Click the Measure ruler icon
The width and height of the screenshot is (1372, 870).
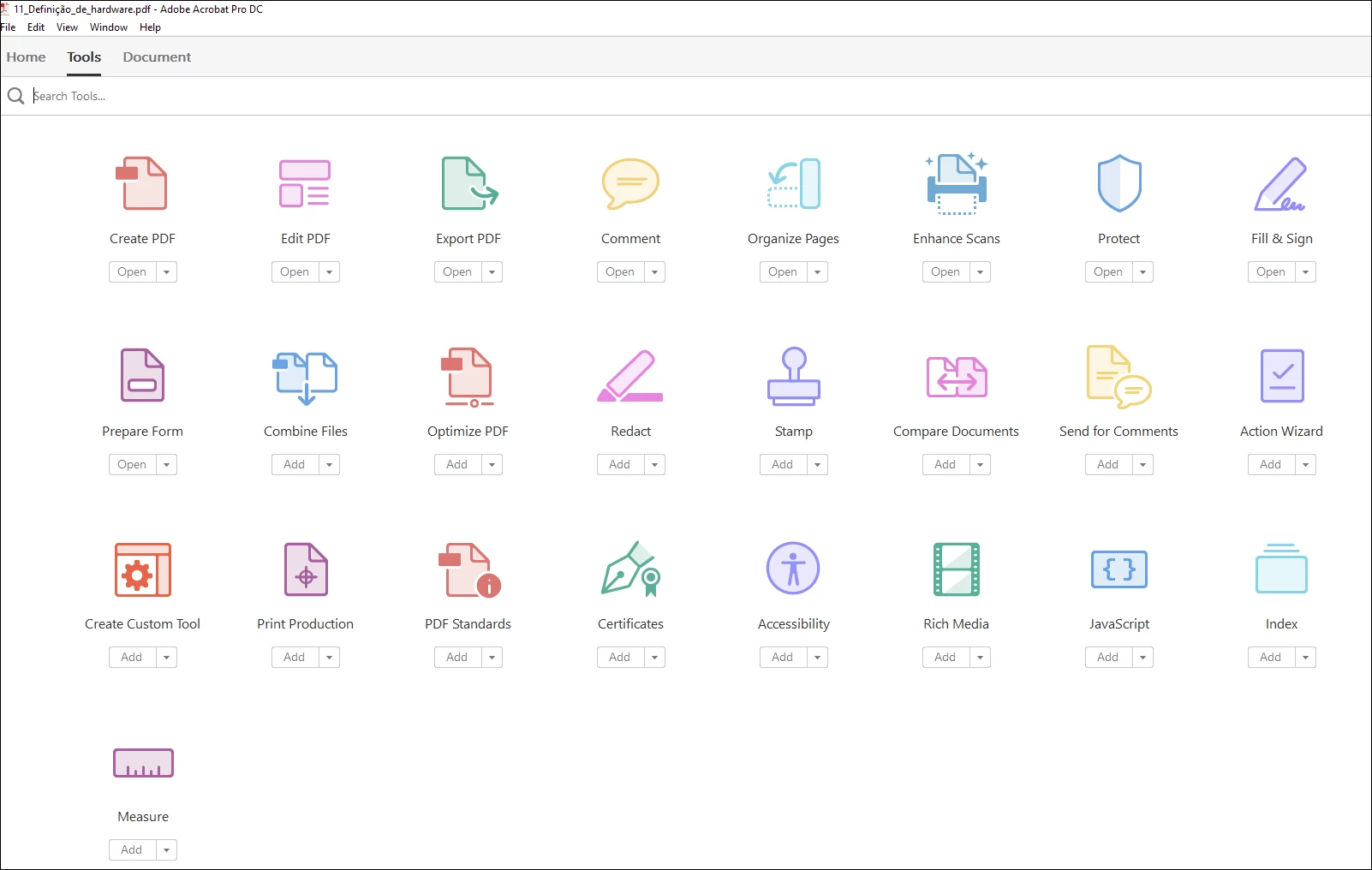pyautogui.click(x=143, y=763)
